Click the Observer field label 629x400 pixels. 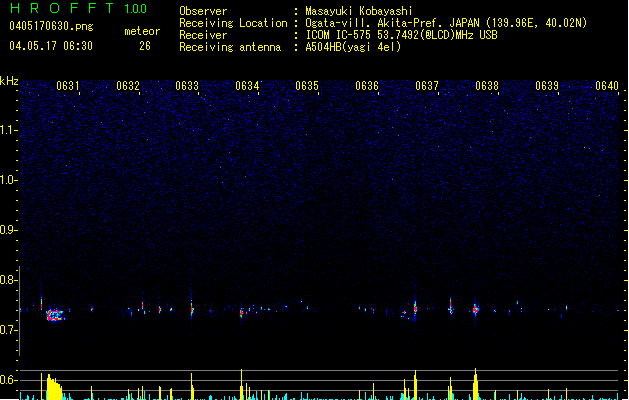point(203,11)
